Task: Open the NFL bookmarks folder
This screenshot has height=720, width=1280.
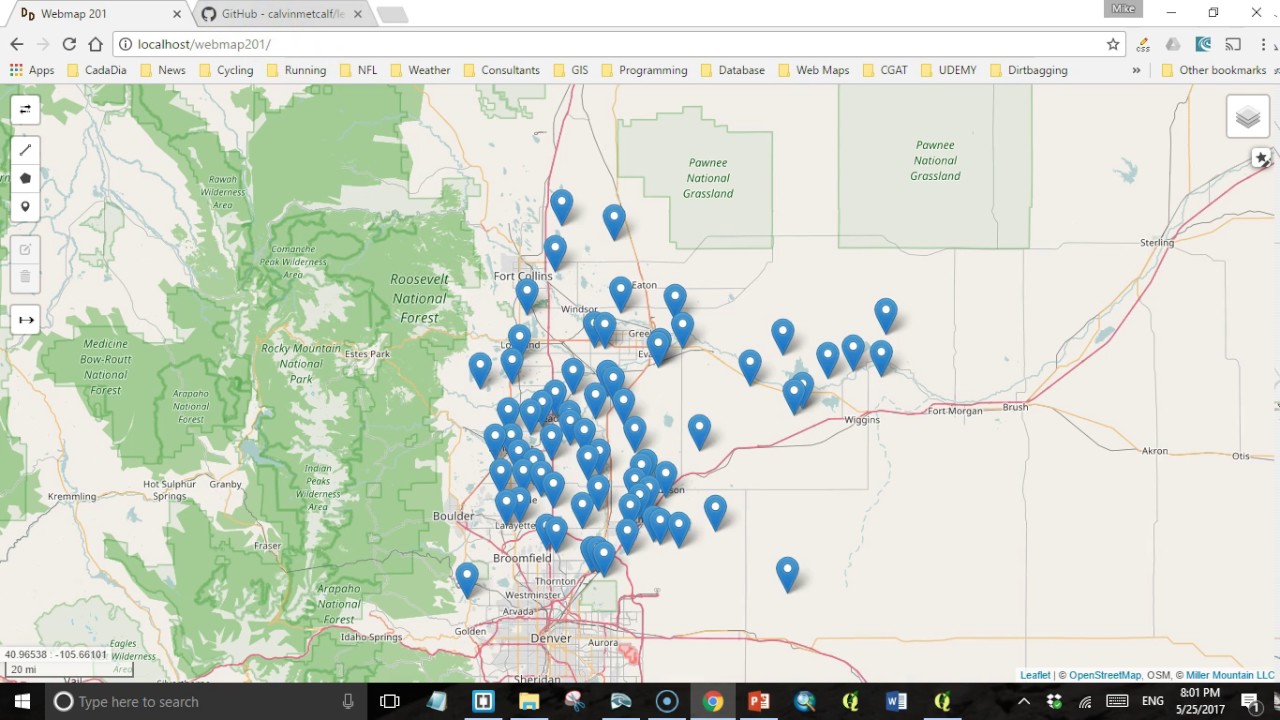Action: pos(358,70)
